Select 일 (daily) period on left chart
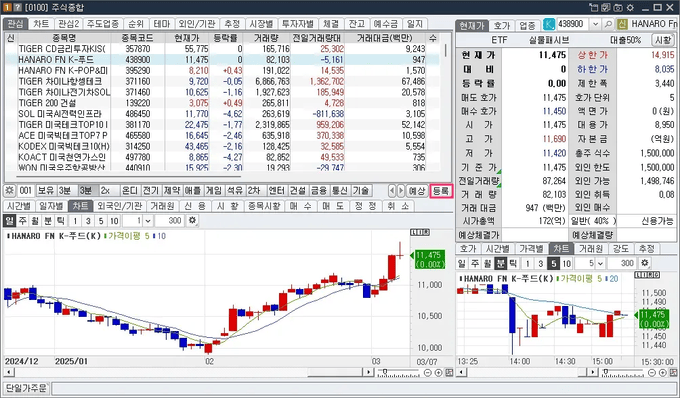The width and height of the screenshot is (680, 398). point(9,221)
